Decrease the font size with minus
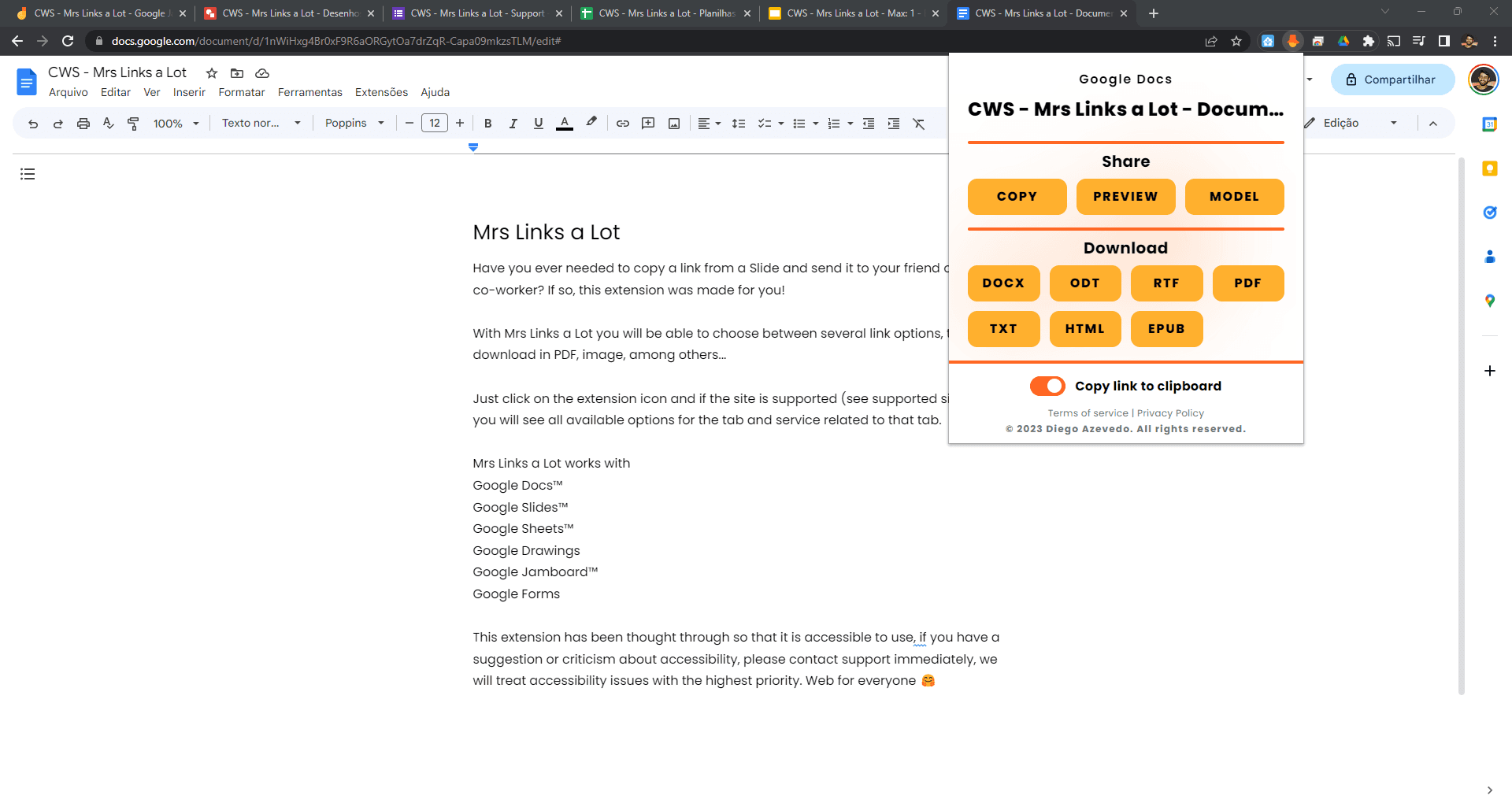This screenshot has width=1512, height=810. (x=409, y=123)
